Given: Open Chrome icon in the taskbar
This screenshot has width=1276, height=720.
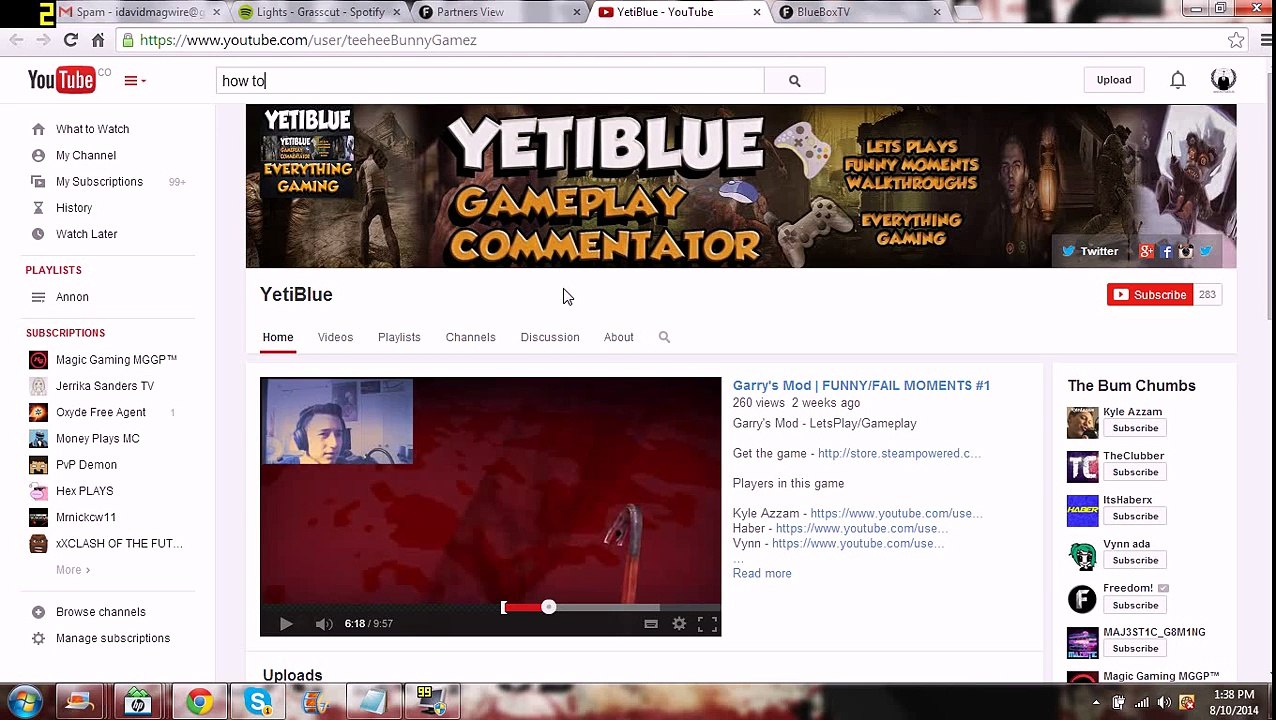Looking at the screenshot, I should [x=200, y=702].
